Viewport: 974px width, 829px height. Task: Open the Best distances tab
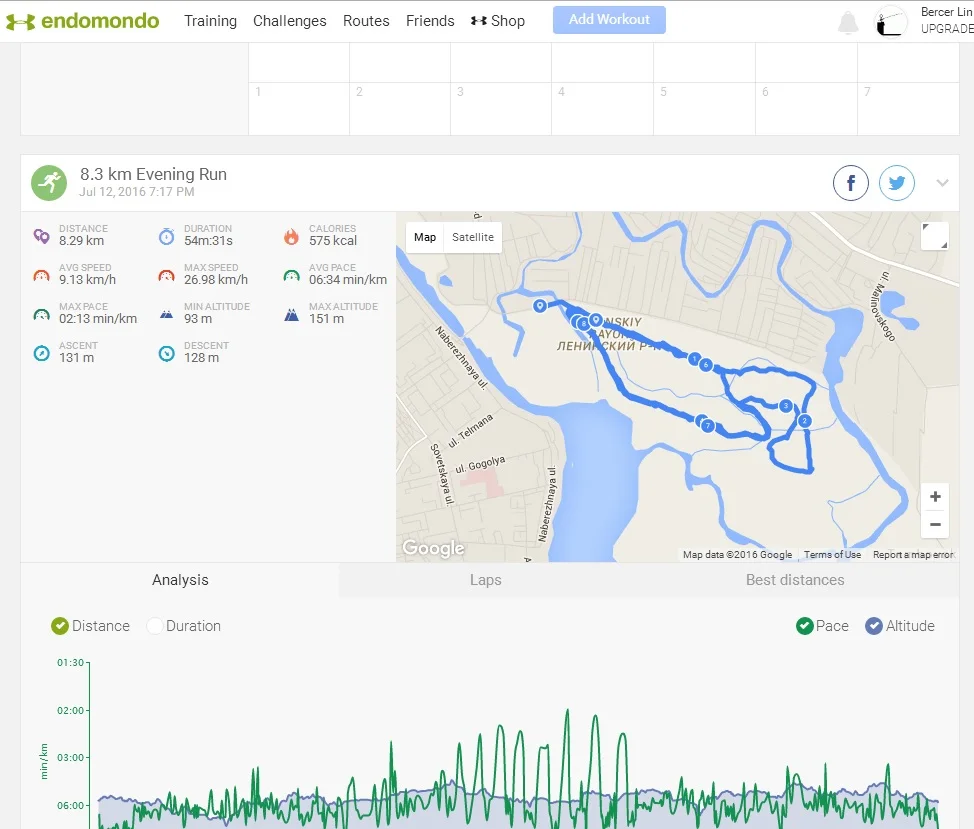pos(795,580)
